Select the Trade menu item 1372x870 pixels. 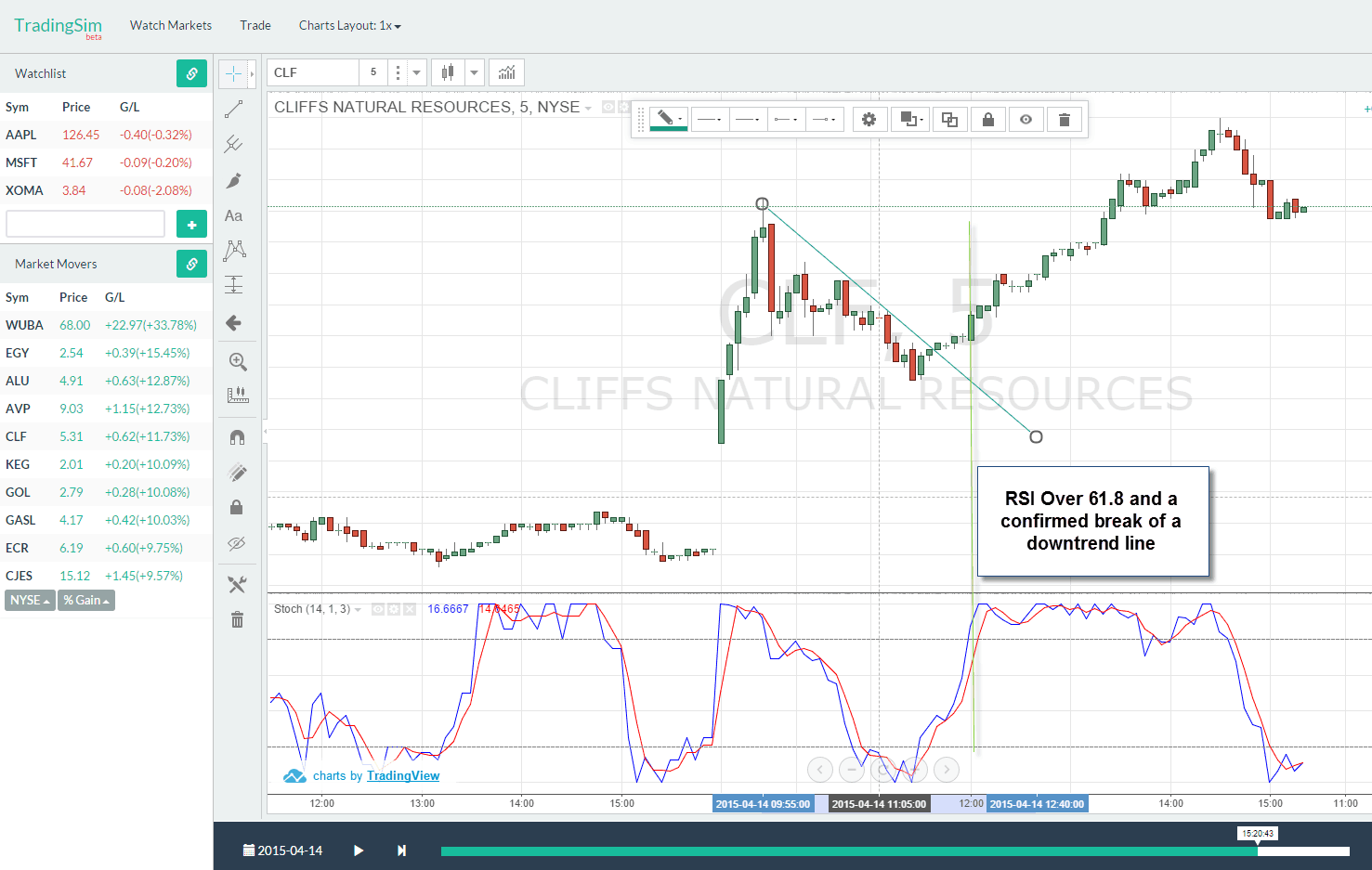(255, 25)
